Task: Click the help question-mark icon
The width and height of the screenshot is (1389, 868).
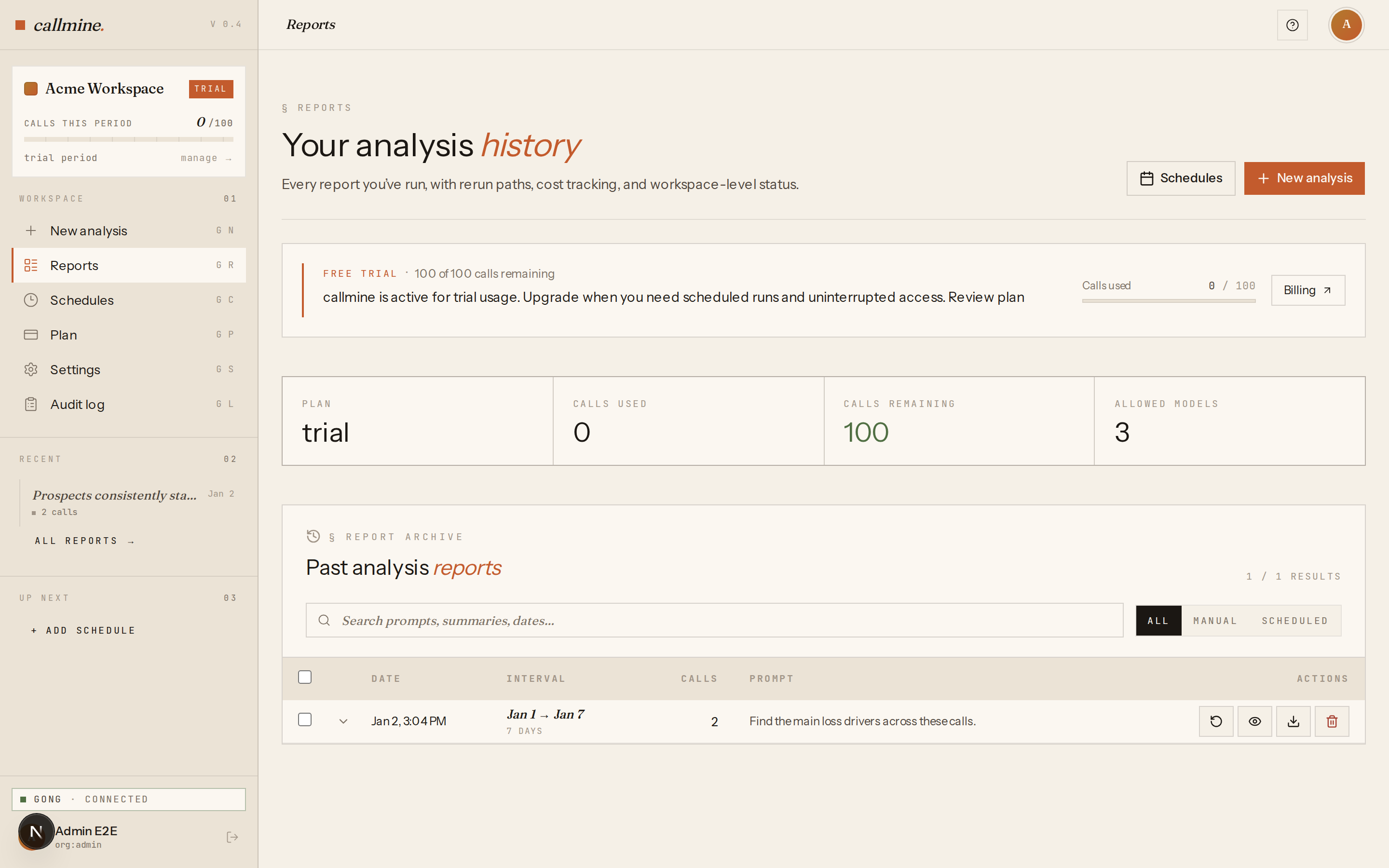Action: point(1292,25)
